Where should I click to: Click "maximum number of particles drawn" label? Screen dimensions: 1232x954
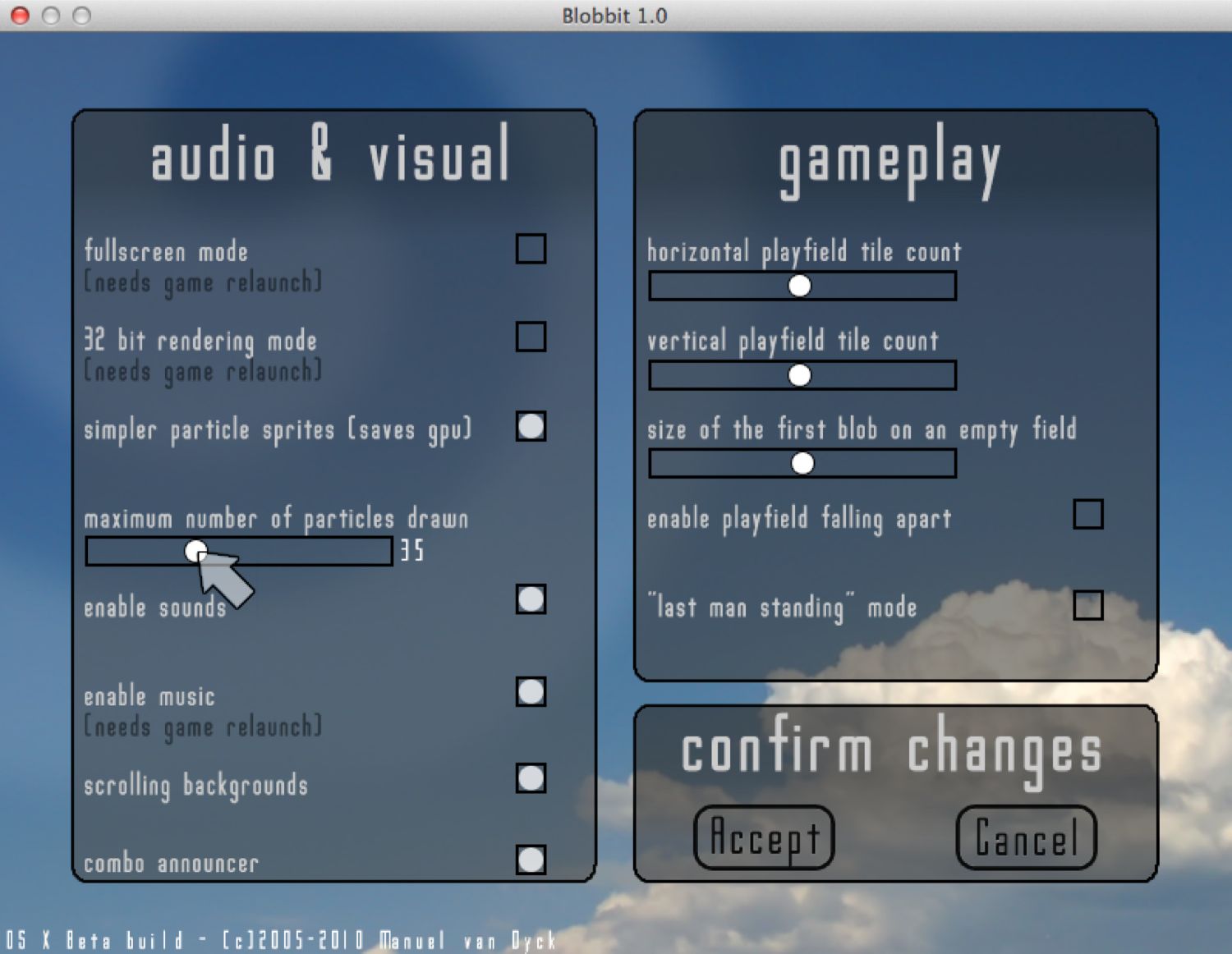tap(277, 519)
